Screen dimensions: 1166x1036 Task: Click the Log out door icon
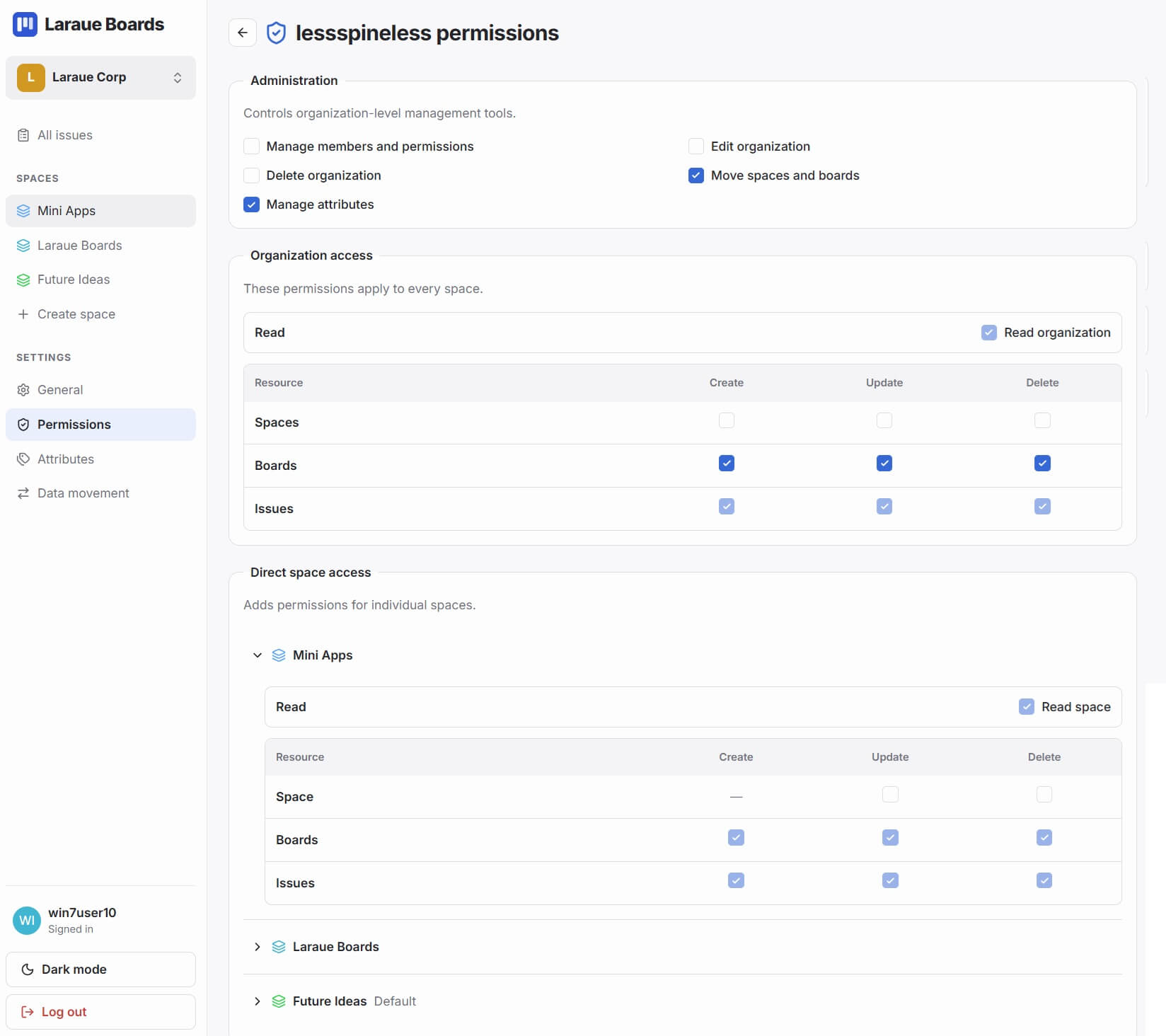[x=28, y=1012]
